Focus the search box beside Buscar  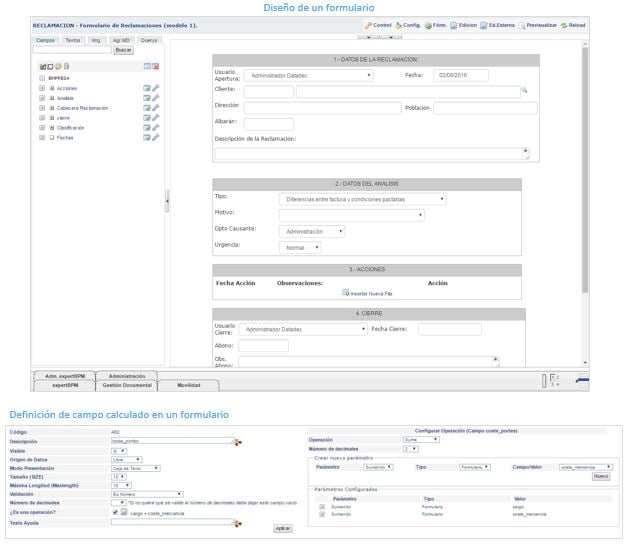coord(72,50)
